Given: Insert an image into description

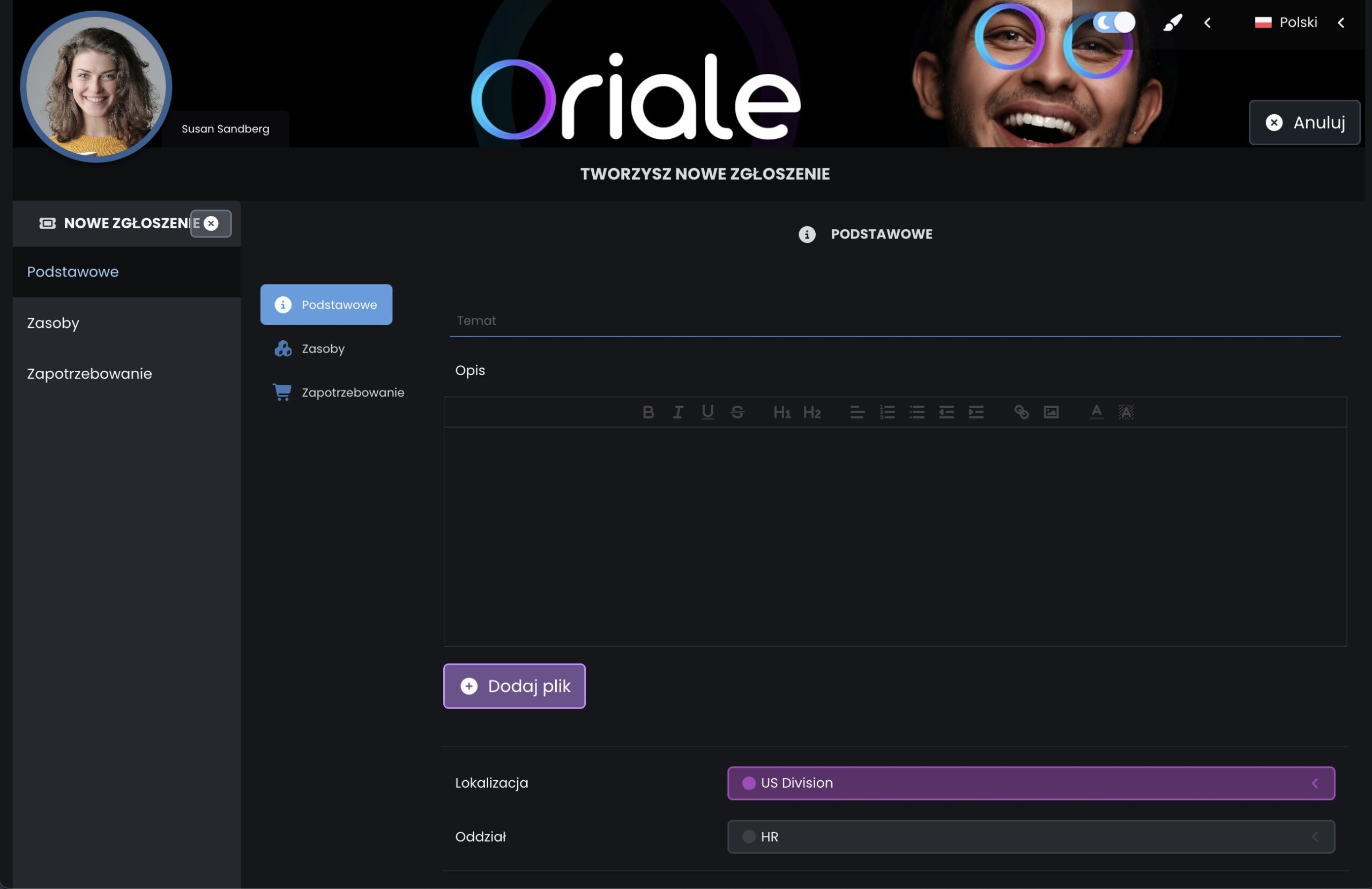Looking at the screenshot, I should pos(1051,412).
